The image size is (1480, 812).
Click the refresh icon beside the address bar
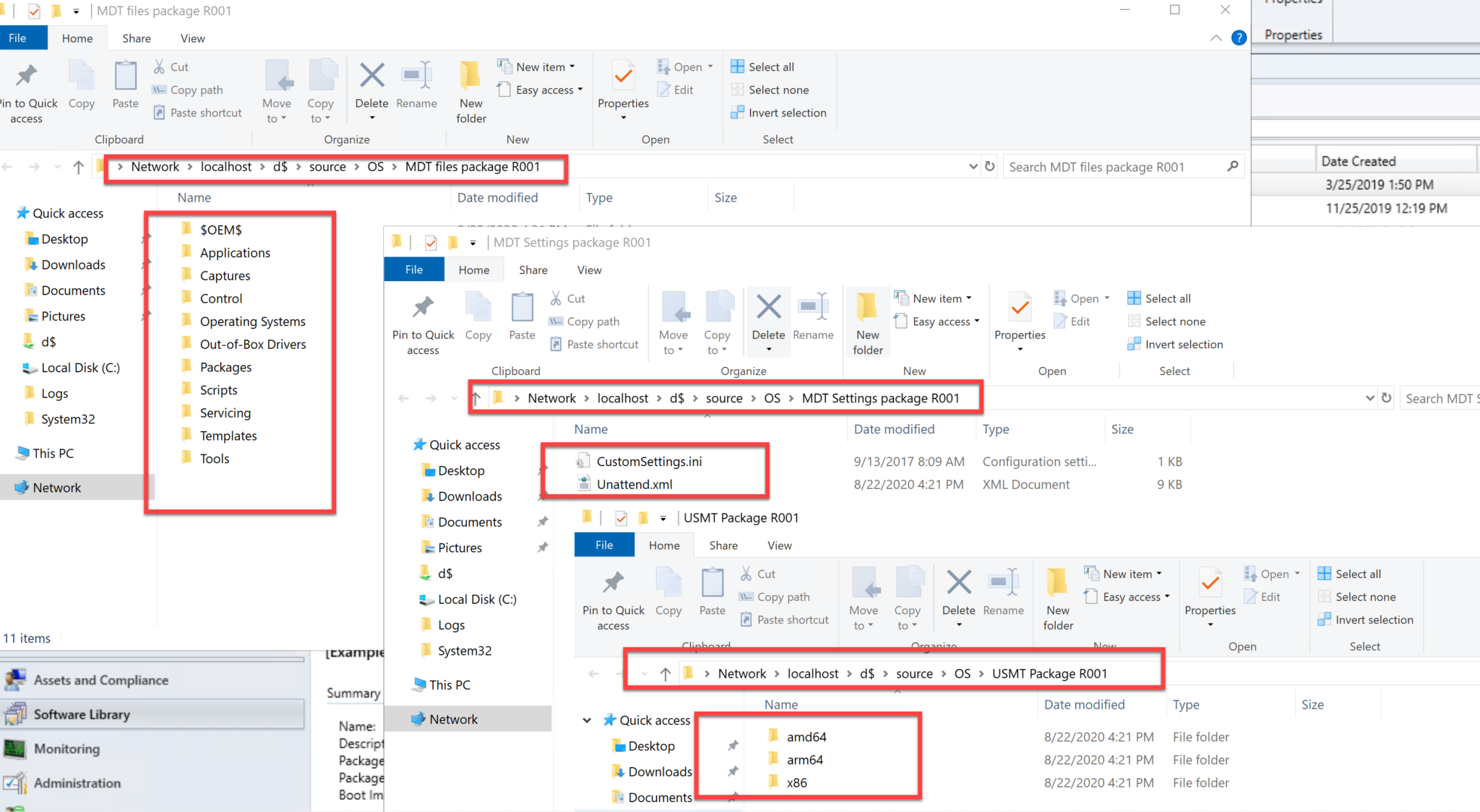point(989,166)
